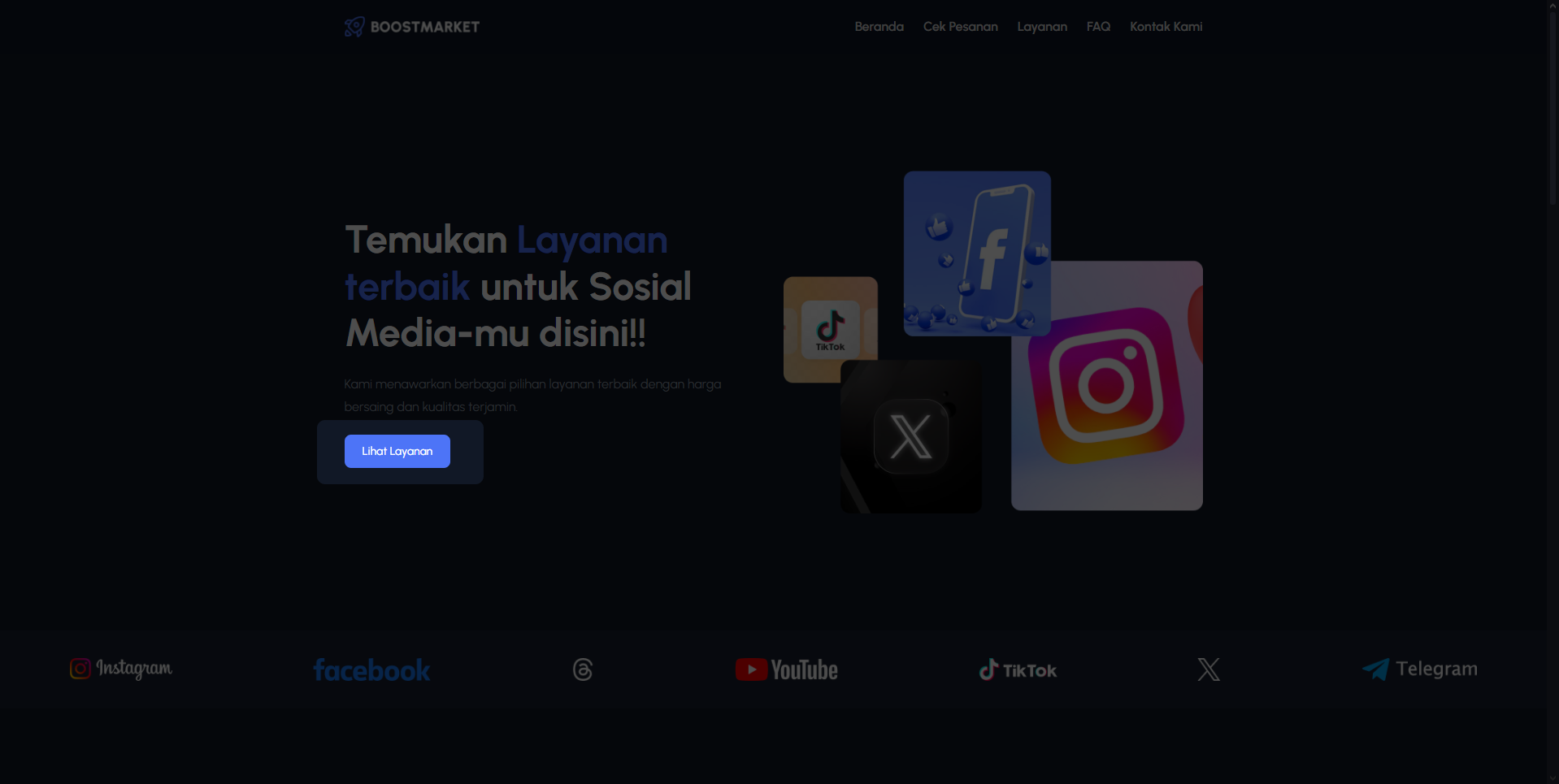Click the Facebook phone hero image
Viewport: 1559px width, 784px height.
tap(977, 253)
